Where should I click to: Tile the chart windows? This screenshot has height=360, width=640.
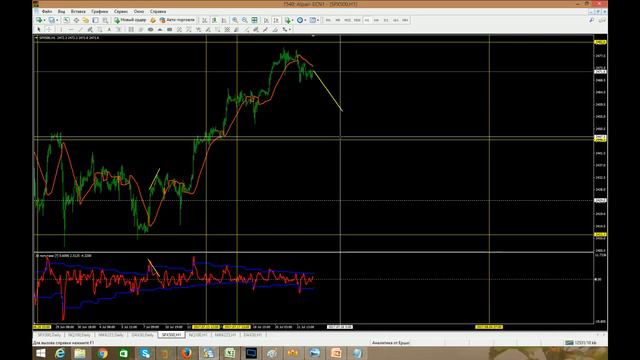[x=254, y=20]
